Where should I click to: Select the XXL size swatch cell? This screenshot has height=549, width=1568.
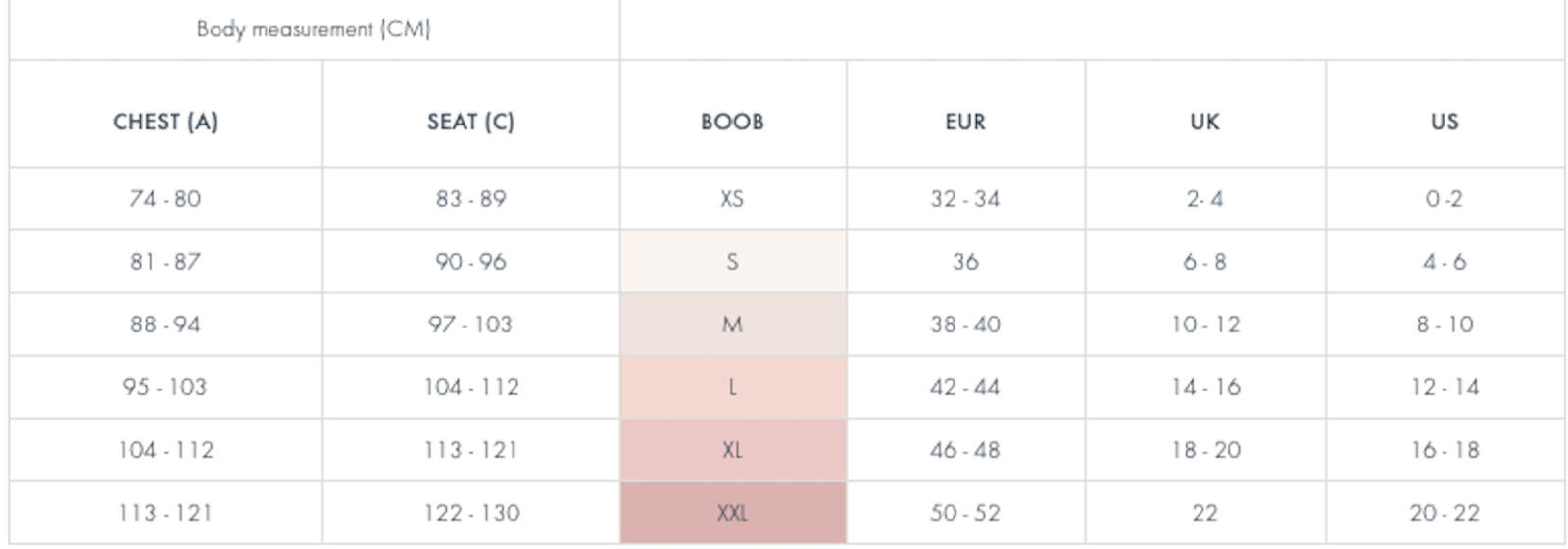[732, 513]
